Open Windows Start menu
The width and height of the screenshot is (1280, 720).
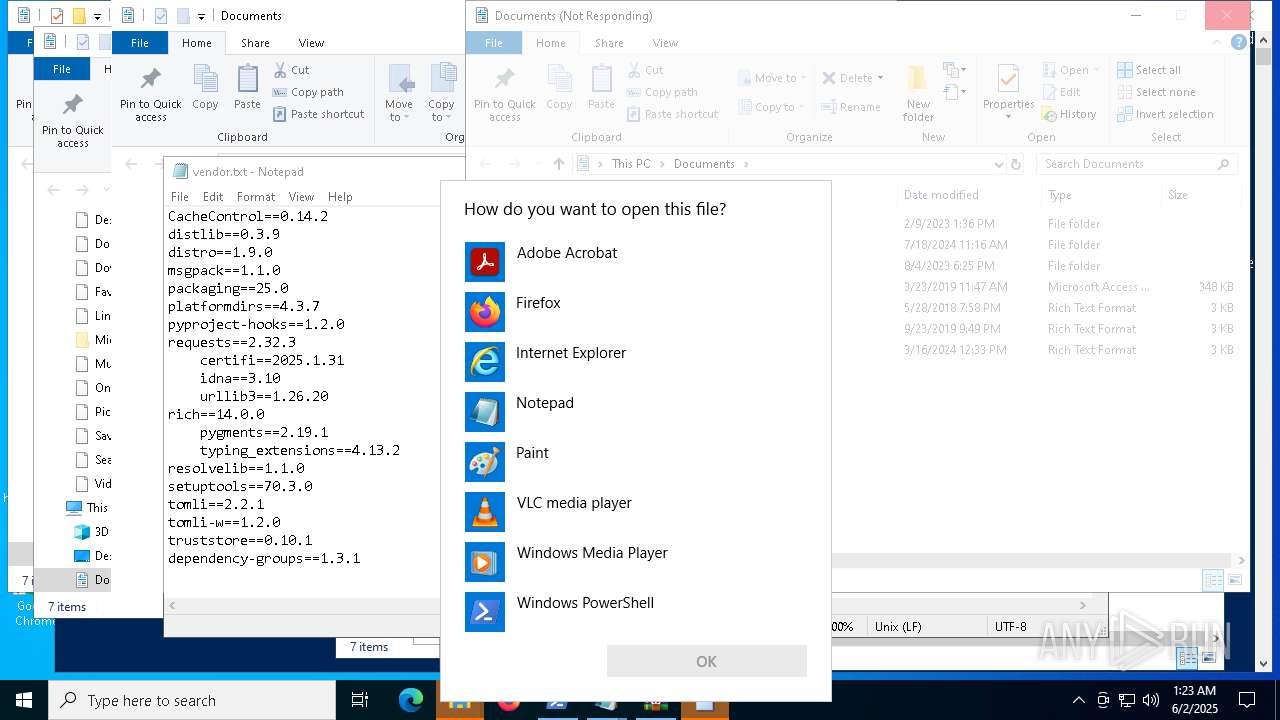[x=24, y=700]
